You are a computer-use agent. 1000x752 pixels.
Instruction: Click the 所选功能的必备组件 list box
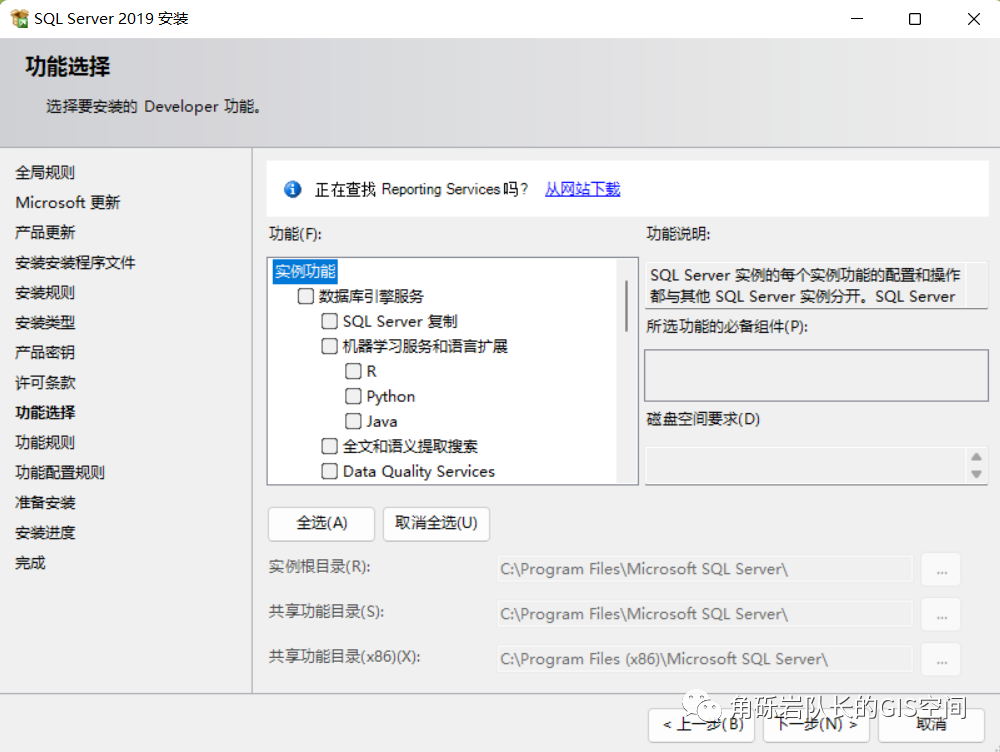click(816, 375)
